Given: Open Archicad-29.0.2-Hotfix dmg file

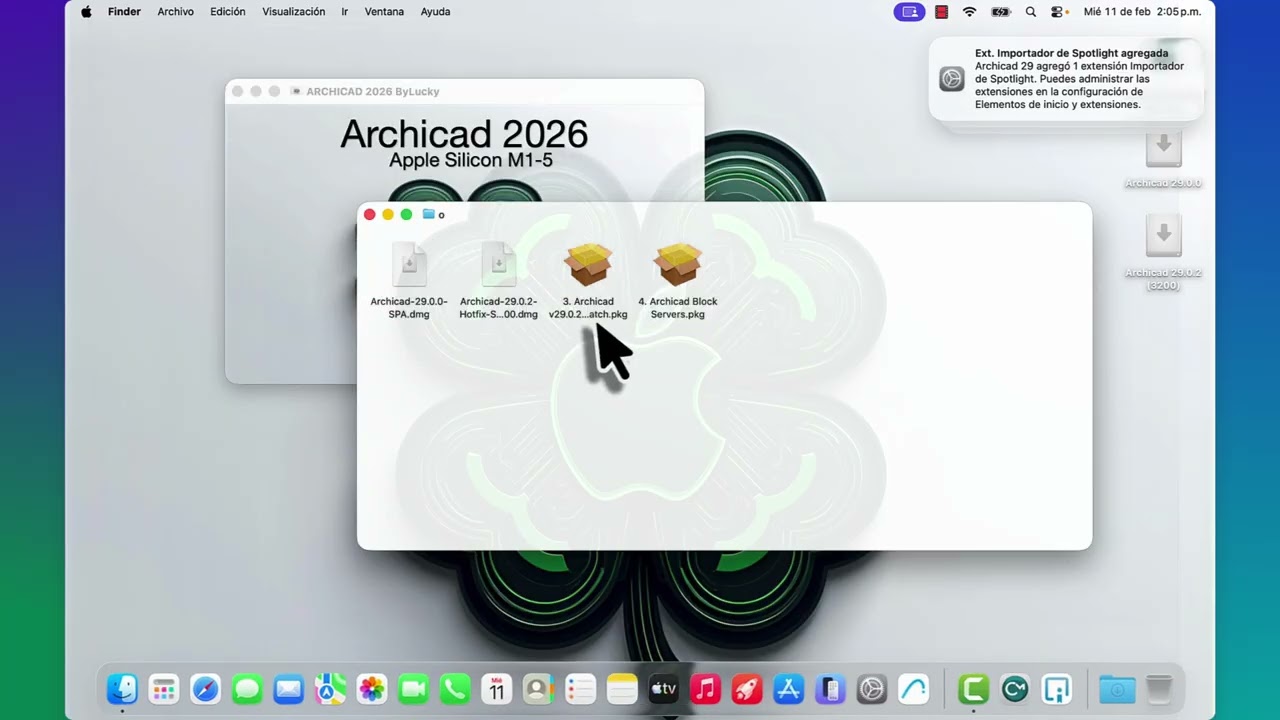Looking at the screenshot, I should 498,282.
